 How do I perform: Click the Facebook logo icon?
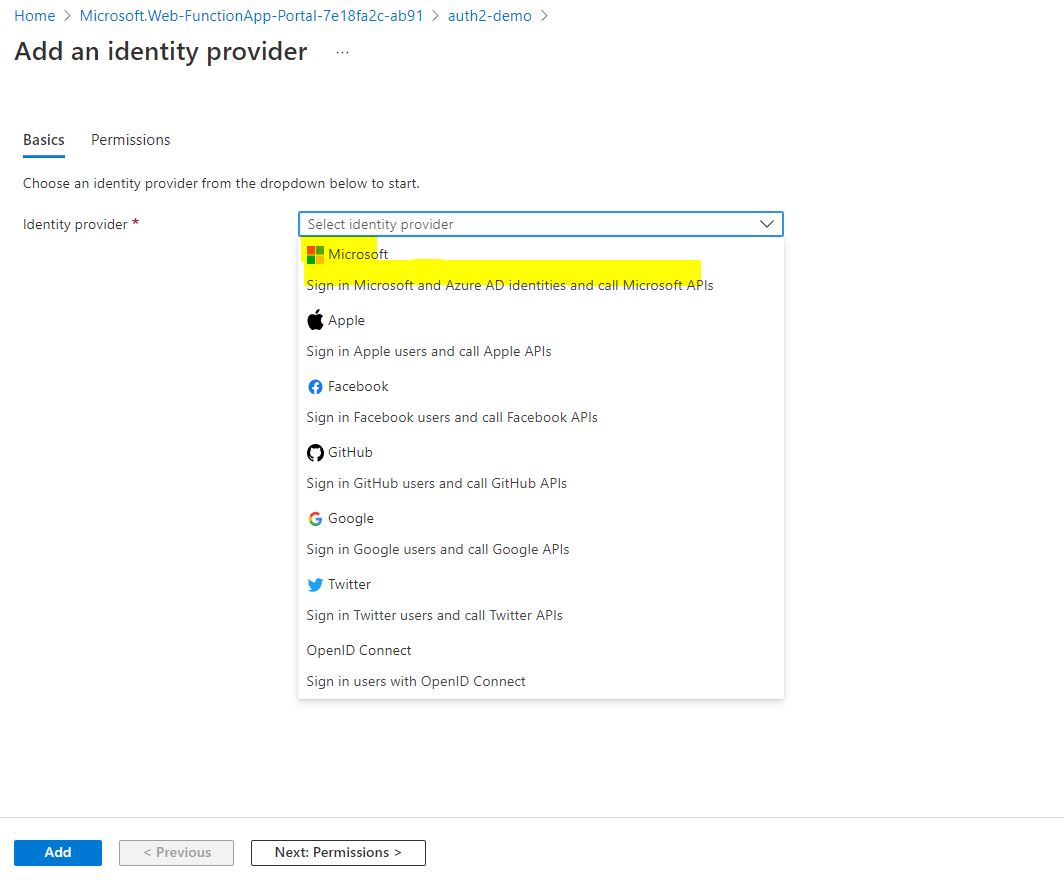[x=315, y=387]
